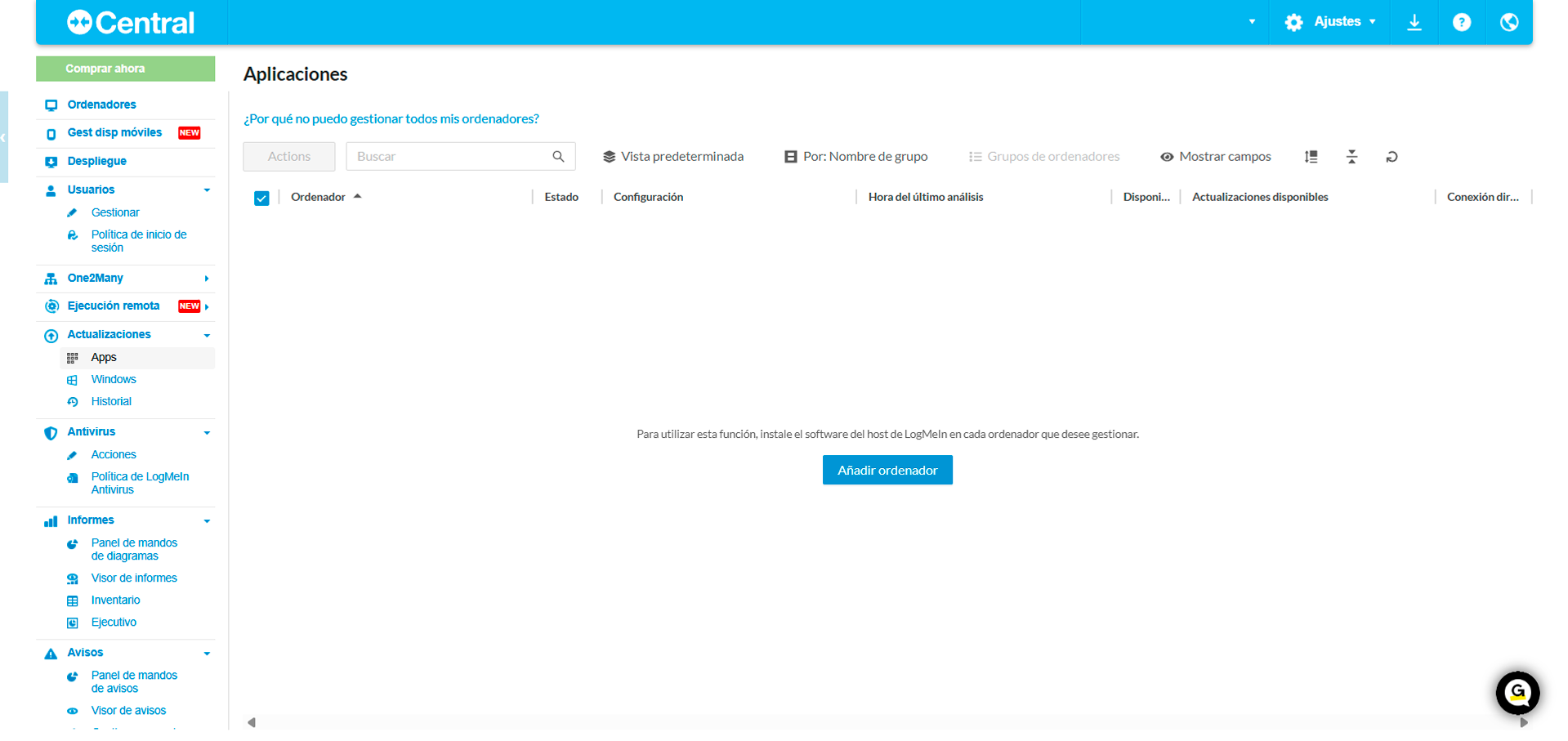1568x741 pixels.
Task: Click the download icon in header
Action: pyautogui.click(x=1414, y=22)
